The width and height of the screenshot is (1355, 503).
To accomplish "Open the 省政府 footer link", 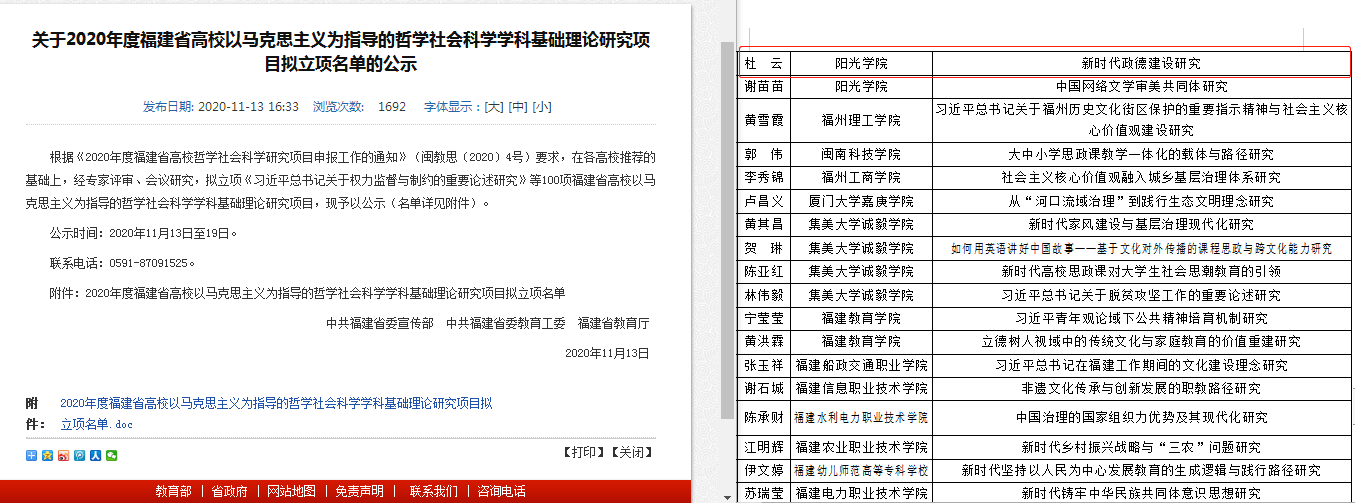I will tap(229, 491).
